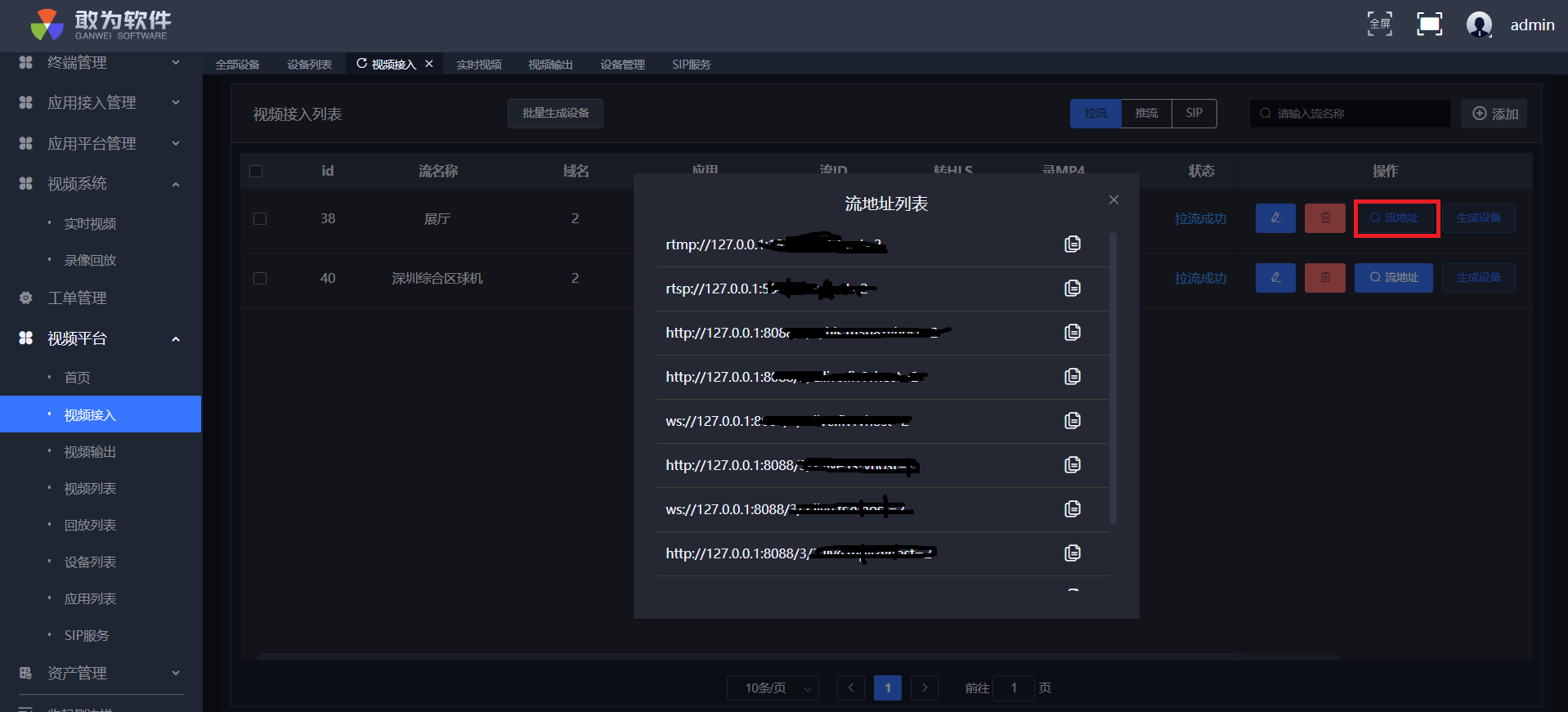The width and height of the screenshot is (1568, 712).
Task: Copy the first ws:// stream address
Action: coord(1072,421)
